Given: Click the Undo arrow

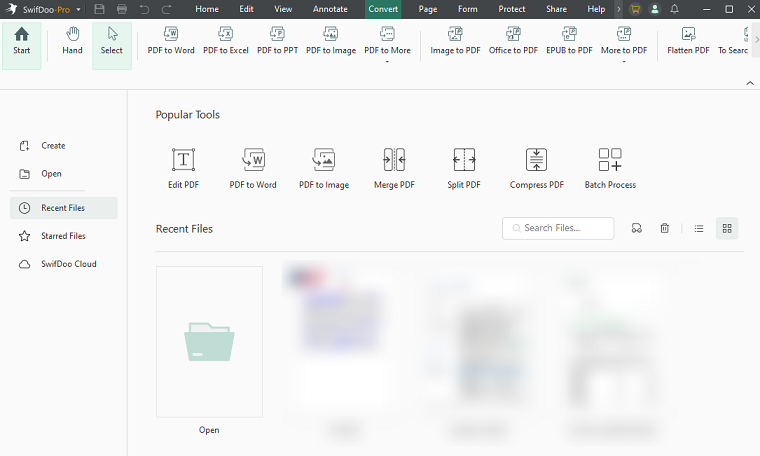Looking at the screenshot, I should (144, 9).
